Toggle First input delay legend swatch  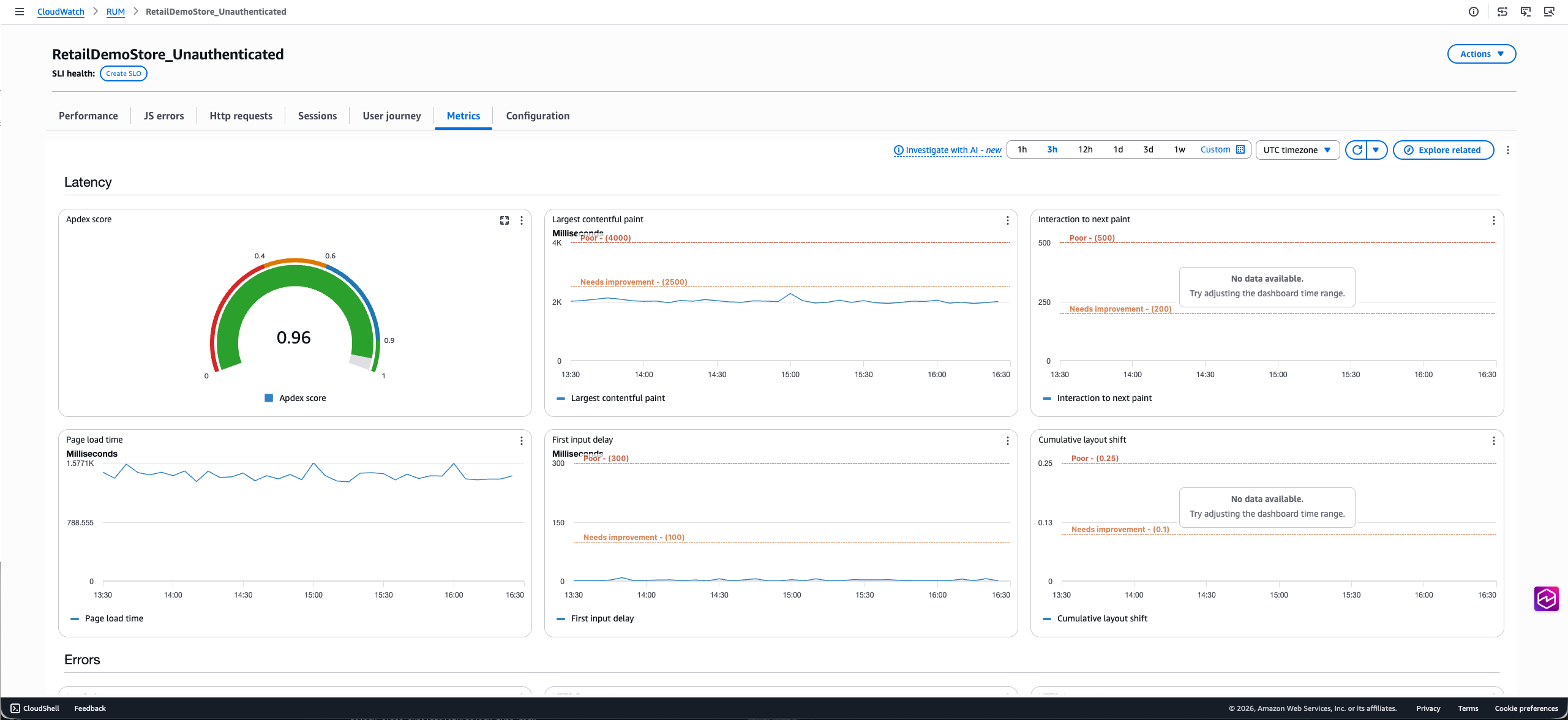coord(560,619)
